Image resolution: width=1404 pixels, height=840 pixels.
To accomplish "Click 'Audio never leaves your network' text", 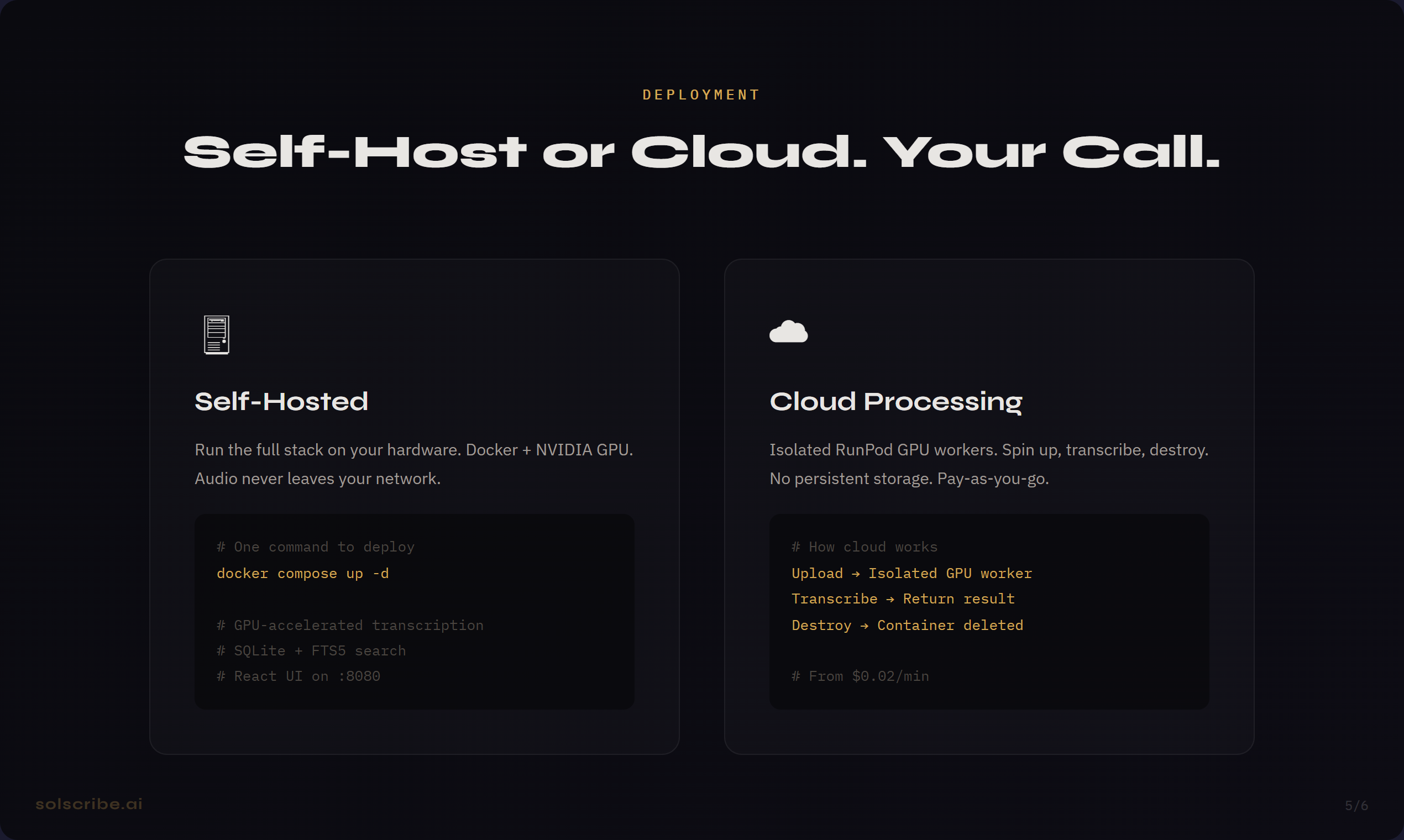I will 317,479.
